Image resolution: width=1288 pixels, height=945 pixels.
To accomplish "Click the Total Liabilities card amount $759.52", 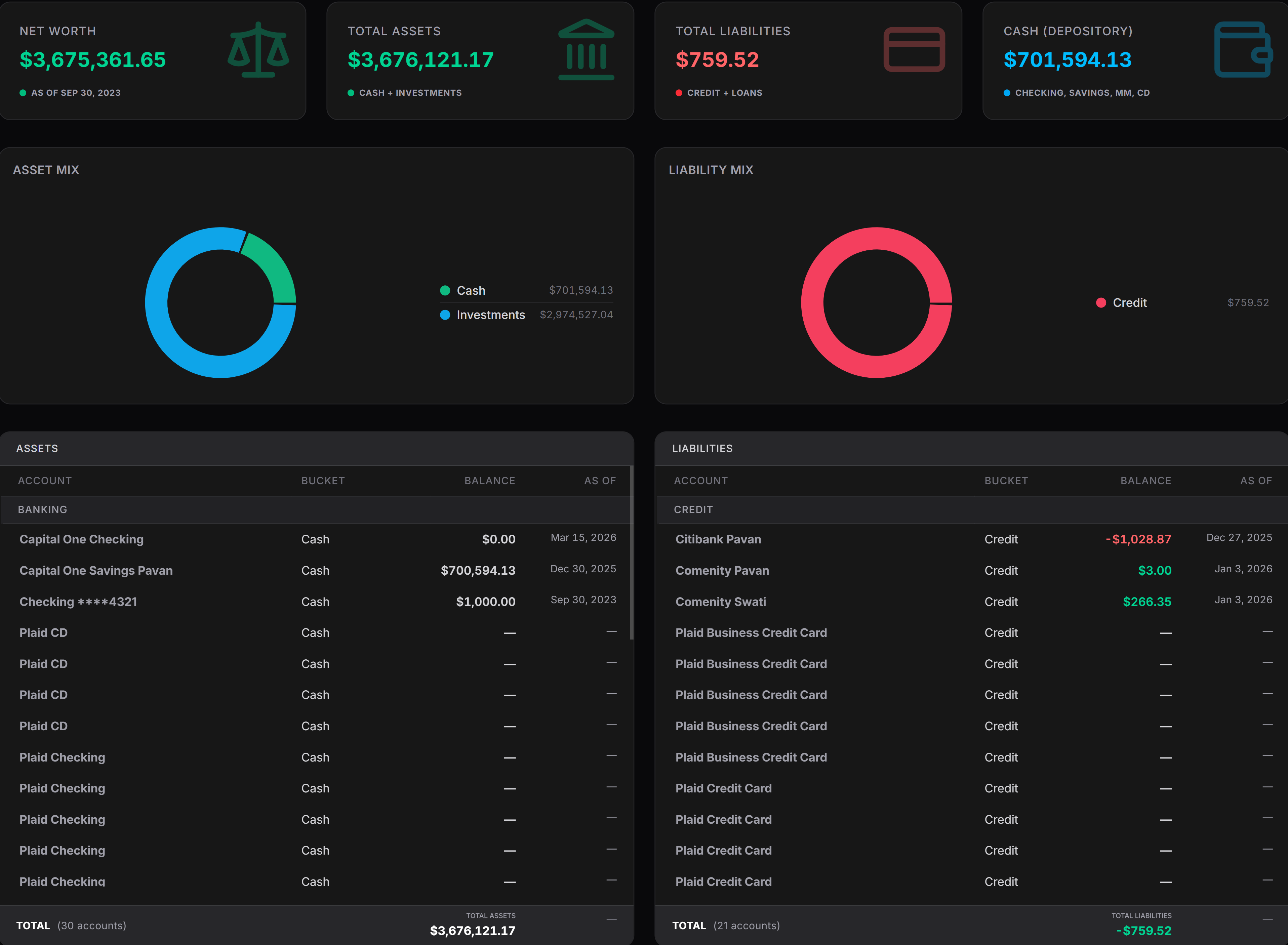I will (717, 59).
